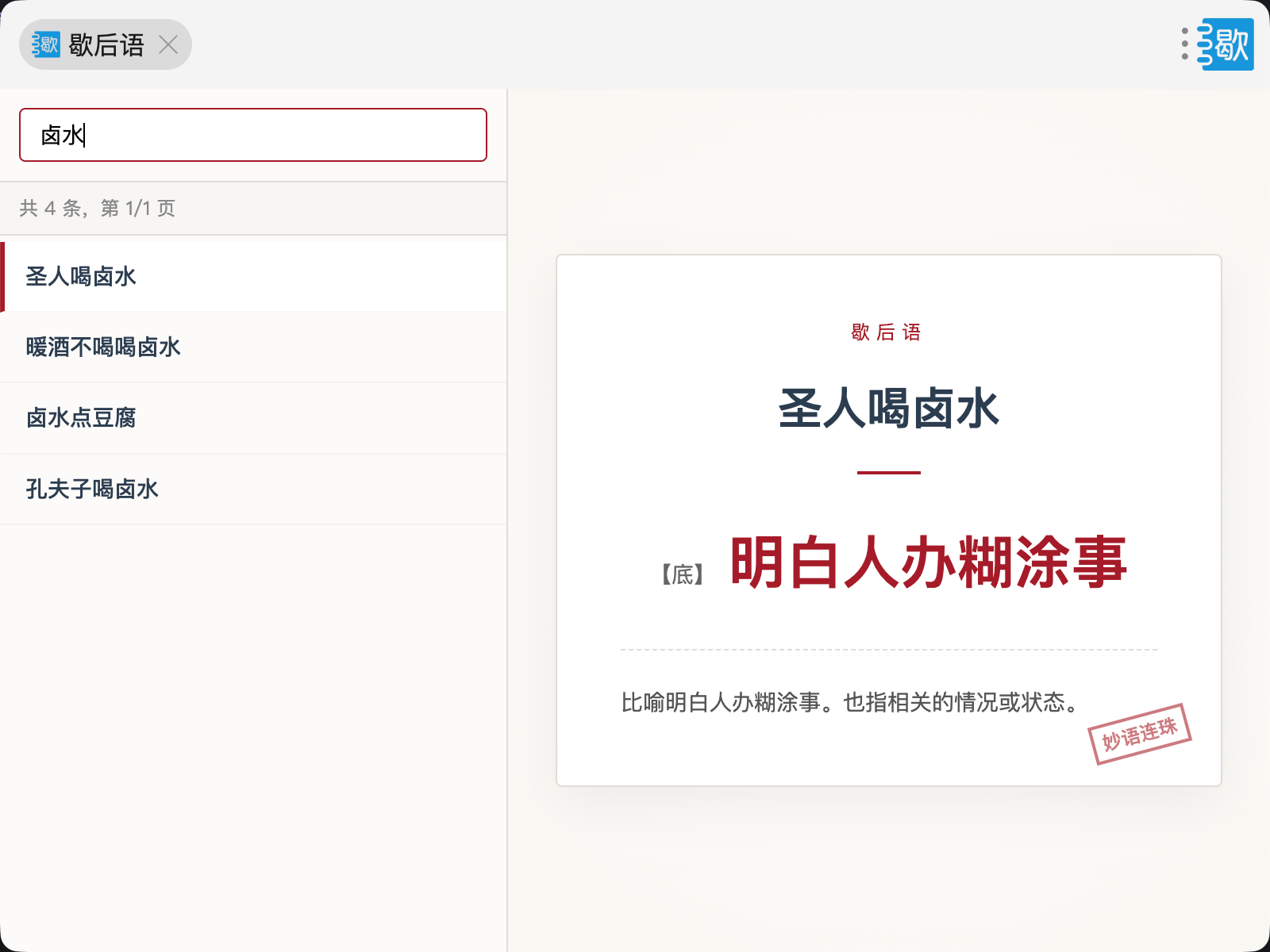Close the 歇后语 tab with the X
Screen dimensions: 1270x952
(168, 44)
